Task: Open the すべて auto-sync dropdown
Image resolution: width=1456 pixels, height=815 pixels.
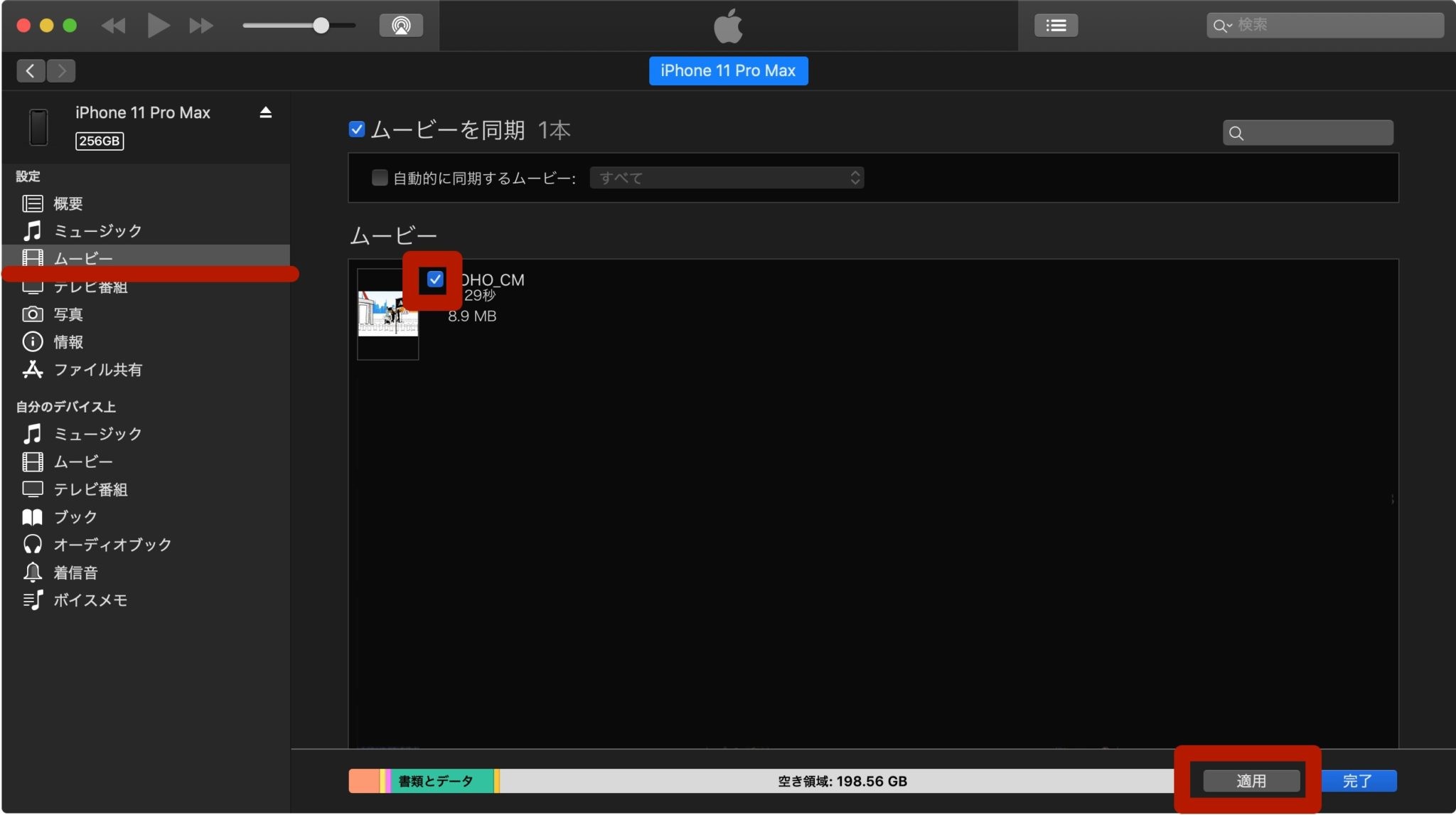Action: point(727,178)
